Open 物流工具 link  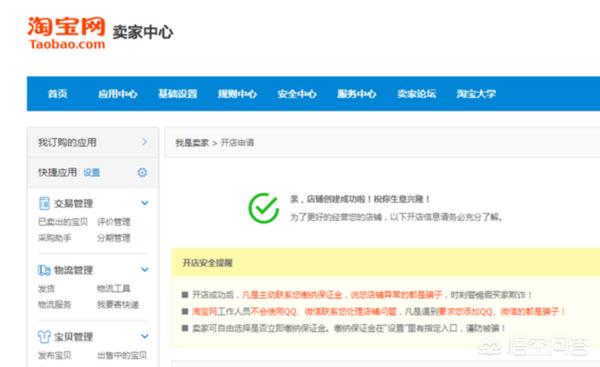114,289
